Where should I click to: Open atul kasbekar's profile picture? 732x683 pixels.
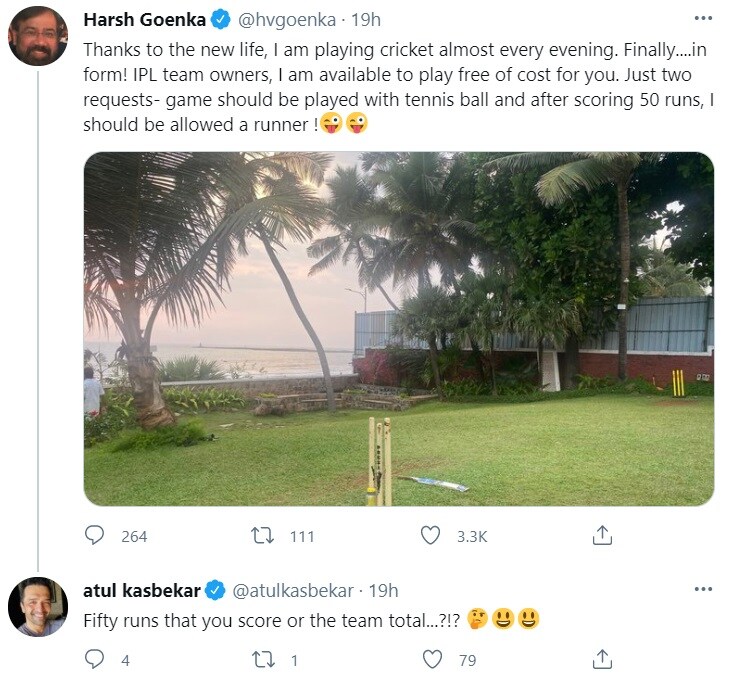pos(38,606)
